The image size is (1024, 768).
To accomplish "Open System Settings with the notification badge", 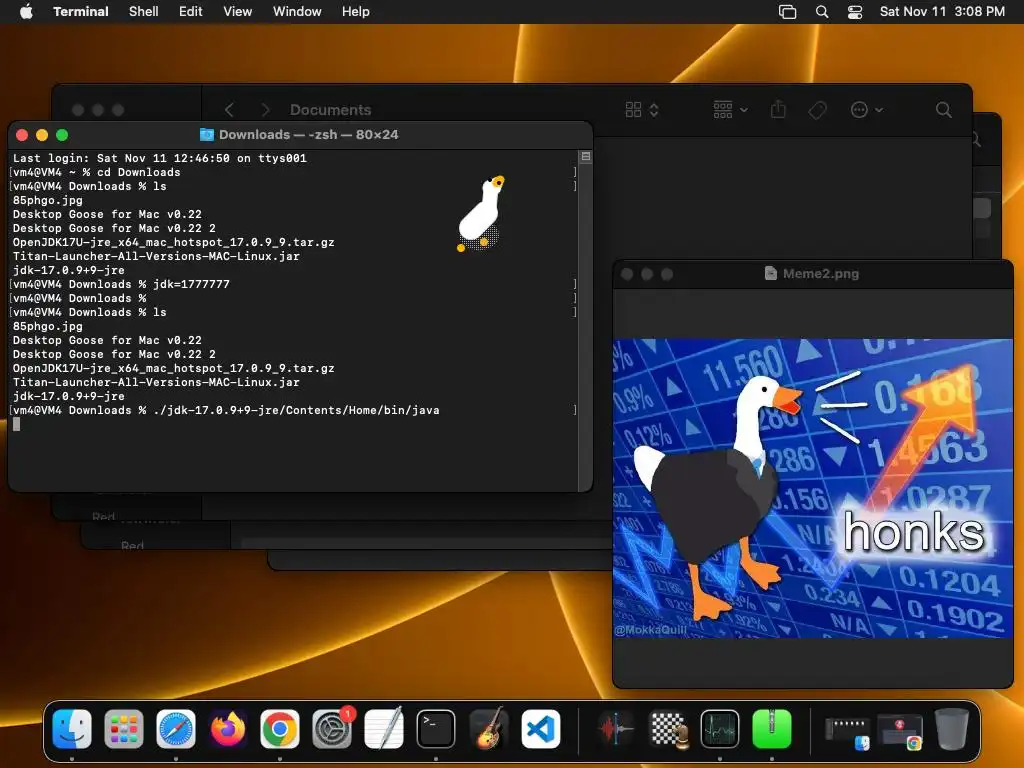I will pos(332,729).
